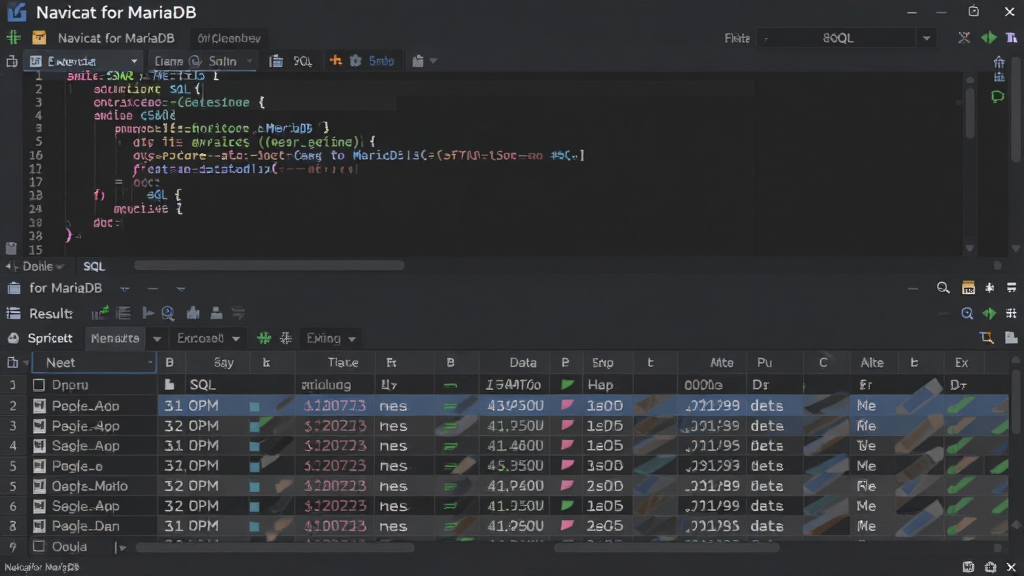Viewport: 1024px width, 576px height.
Task: Click cell 43.9500 in row 2
Action: 515,406
